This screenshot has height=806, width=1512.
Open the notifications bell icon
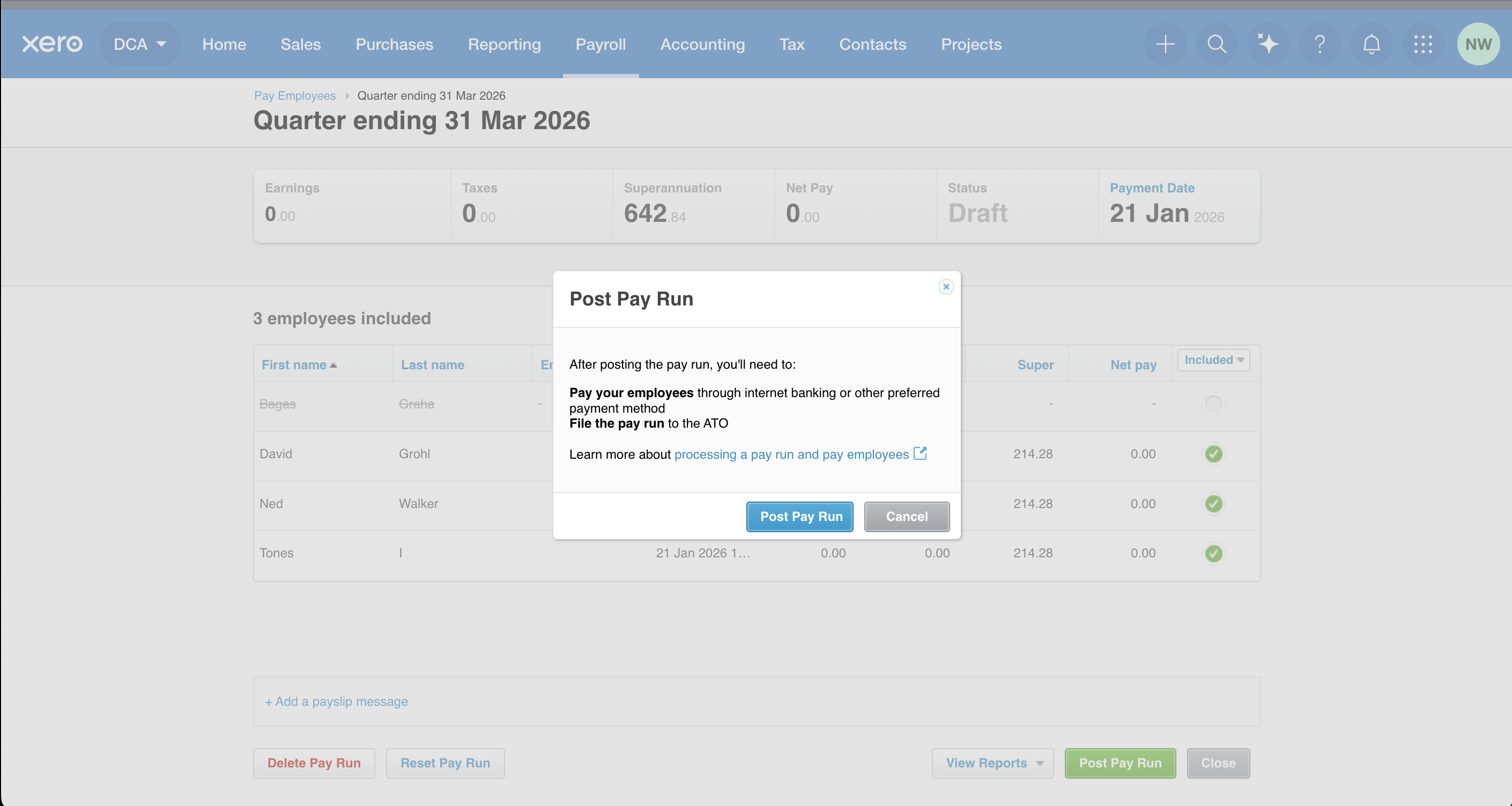click(1371, 44)
